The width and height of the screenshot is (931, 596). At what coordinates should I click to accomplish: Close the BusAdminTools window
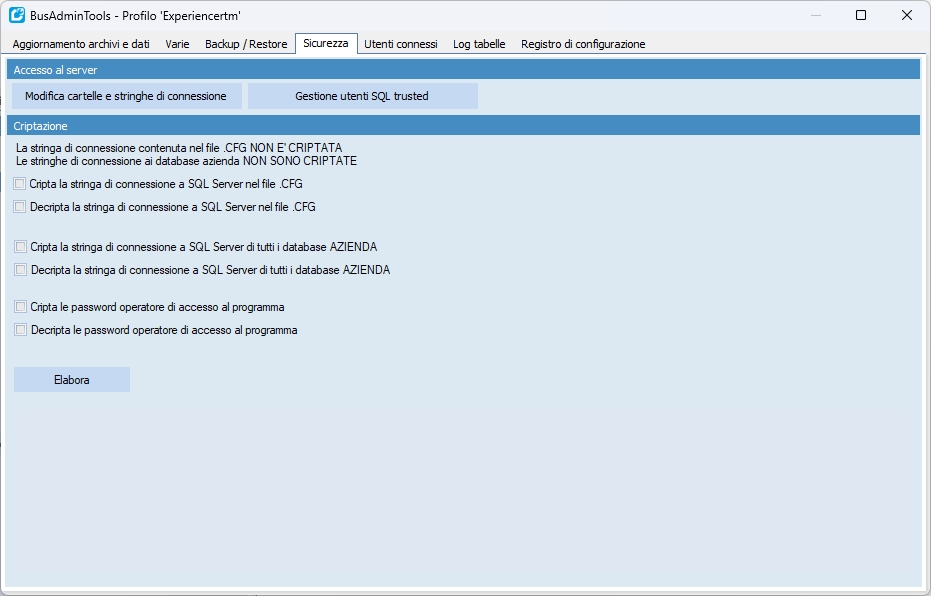(907, 15)
